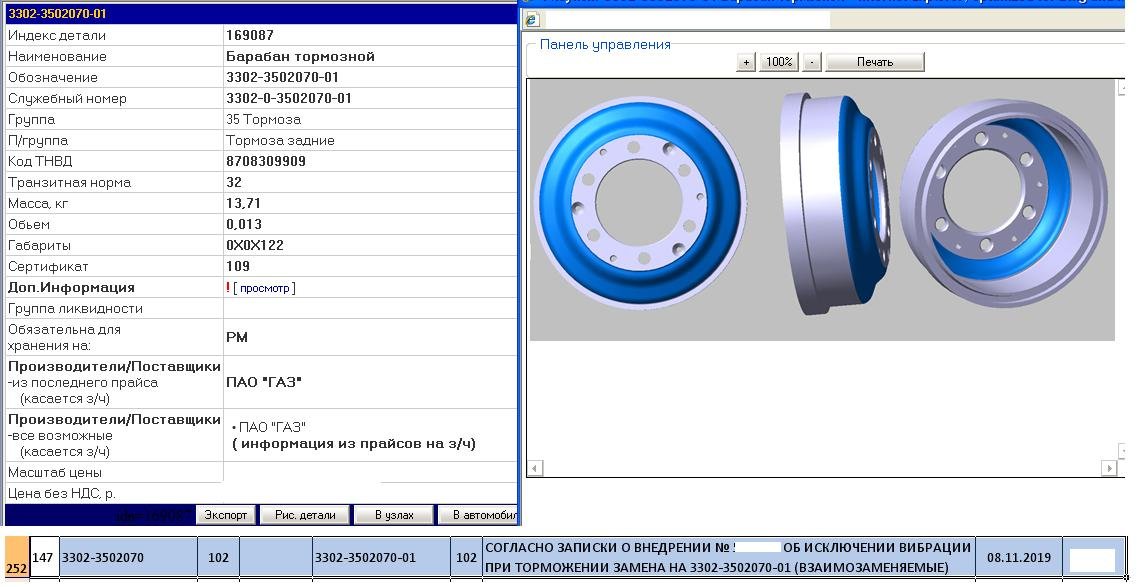This screenshot has width=1137, height=587.
Task: Click the Габариты label
Action: point(39,246)
